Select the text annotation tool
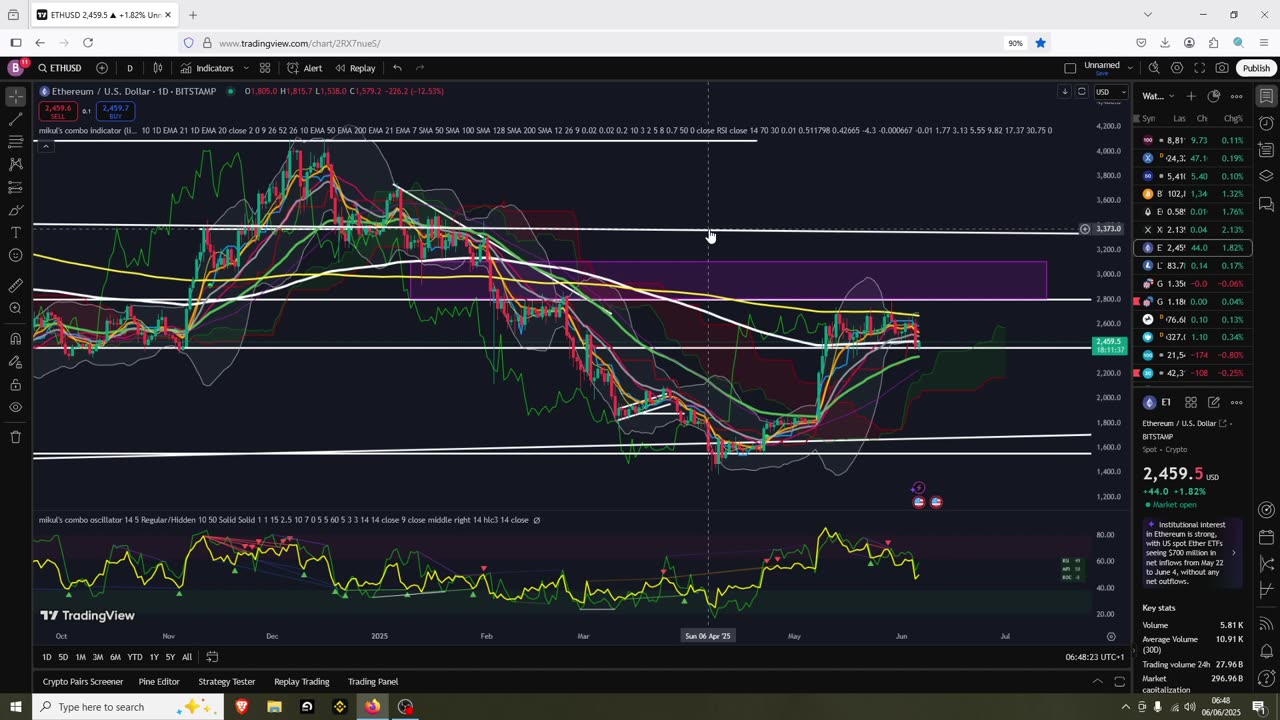 15,233
